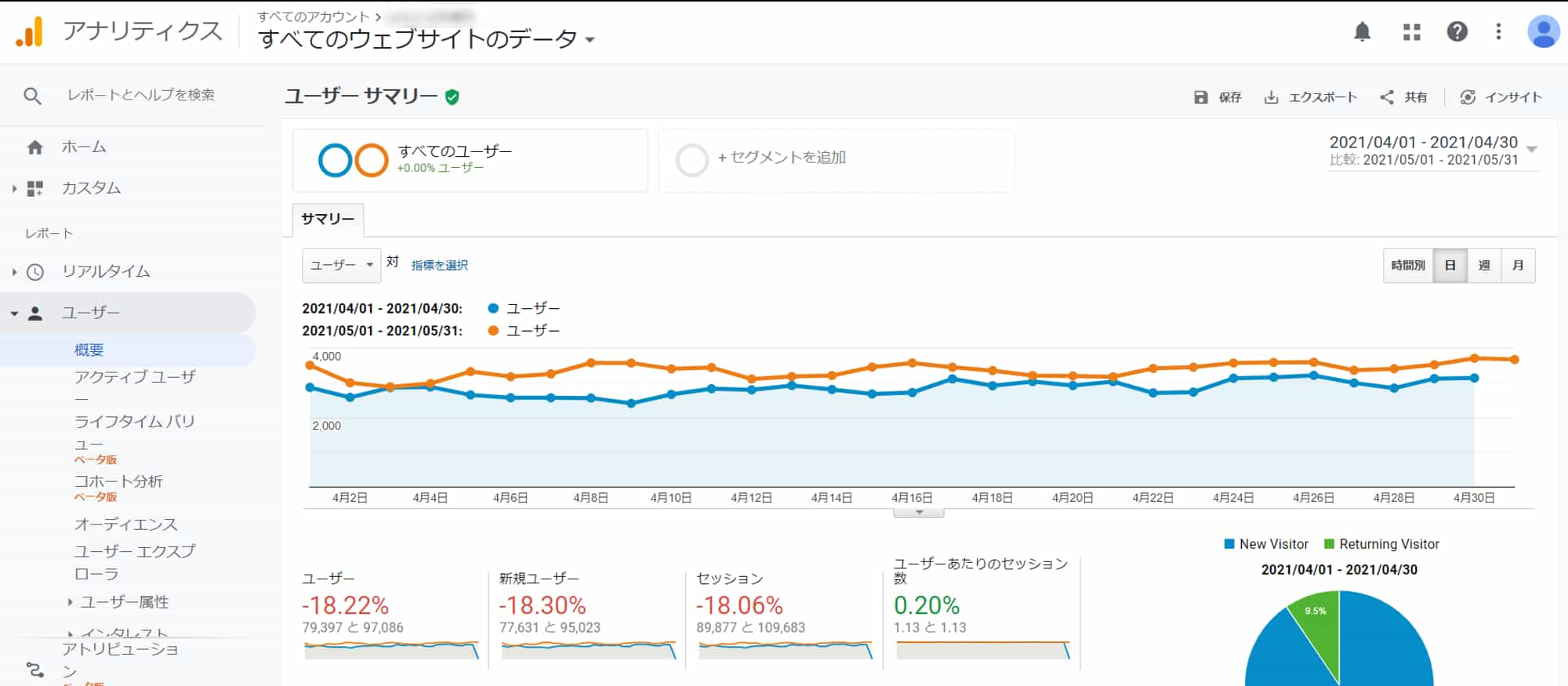Collapse the ユーザー sidebar section
The image size is (1568, 686).
14,314
